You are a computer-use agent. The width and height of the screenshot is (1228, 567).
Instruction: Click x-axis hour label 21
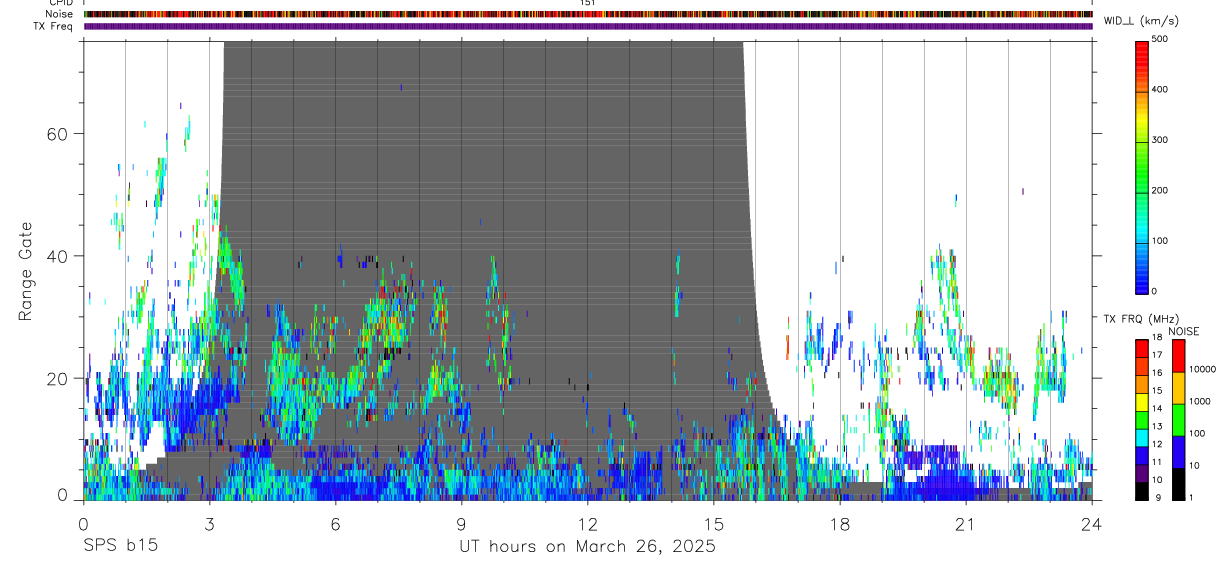coord(966,523)
